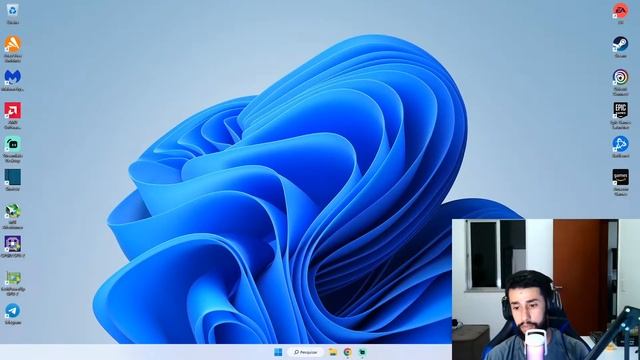Open the Windows Start menu

tap(278, 352)
